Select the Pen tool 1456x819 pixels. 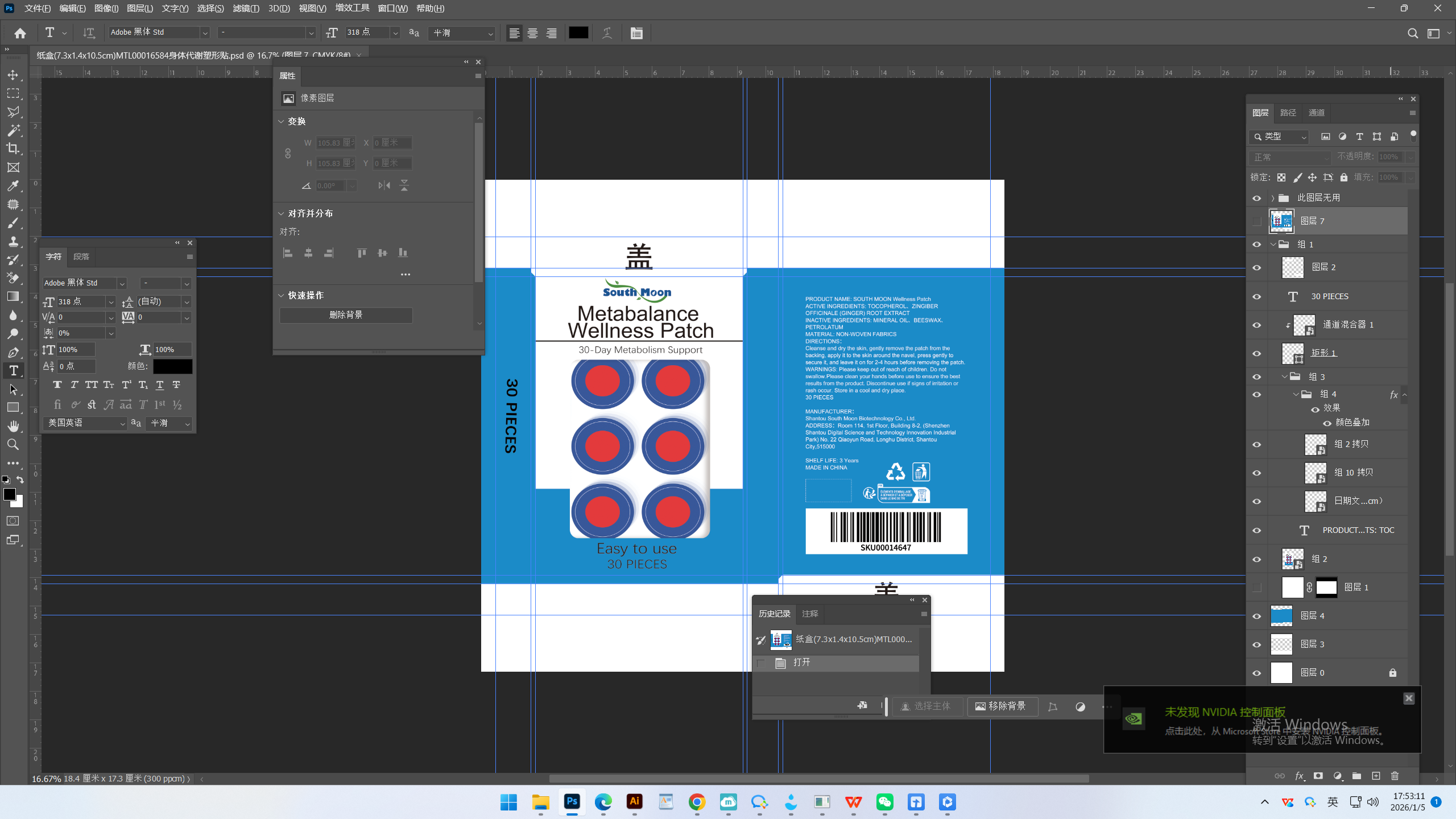[13, 353]
